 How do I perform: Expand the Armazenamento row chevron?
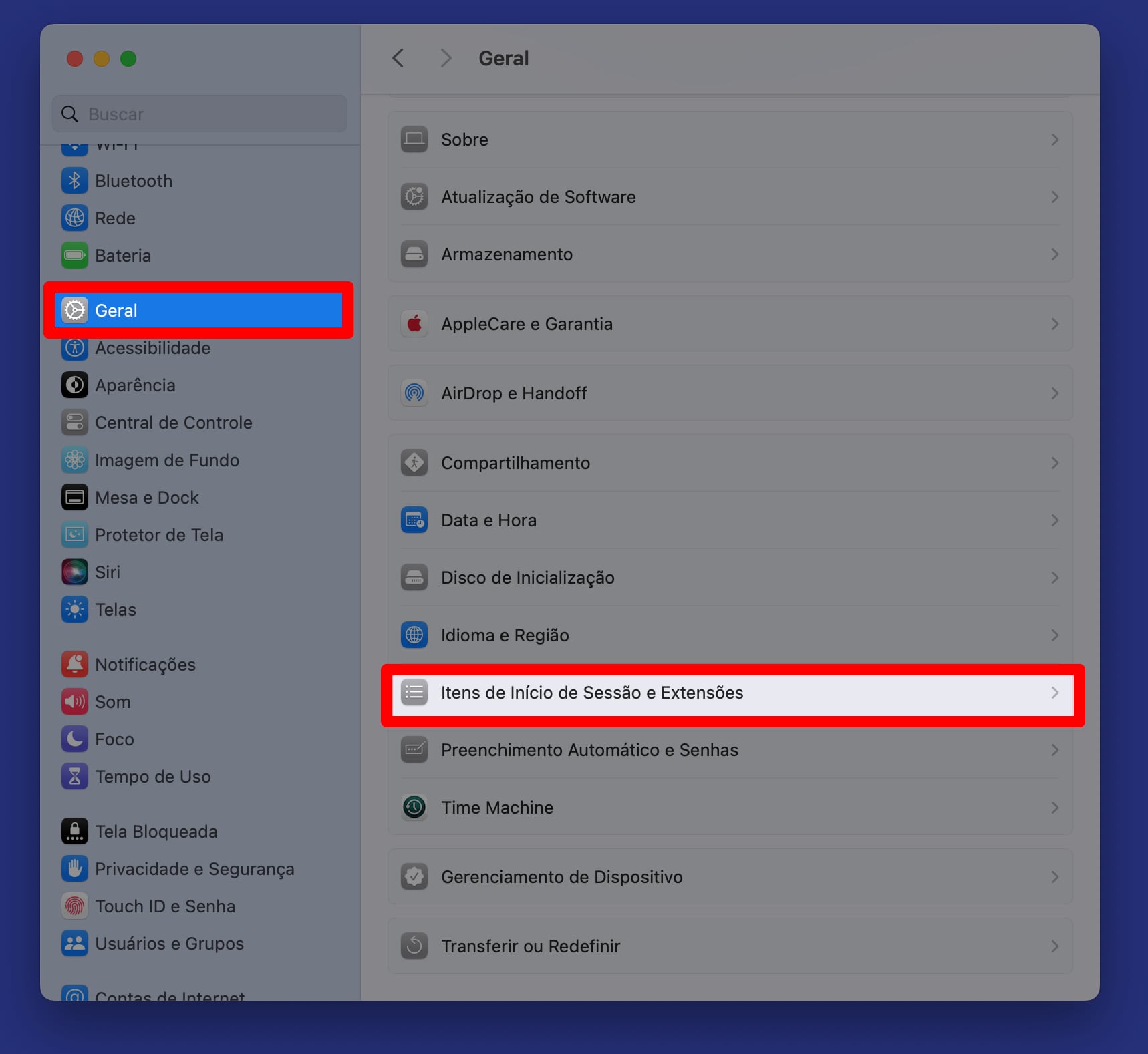click(x=1054, y=254)
